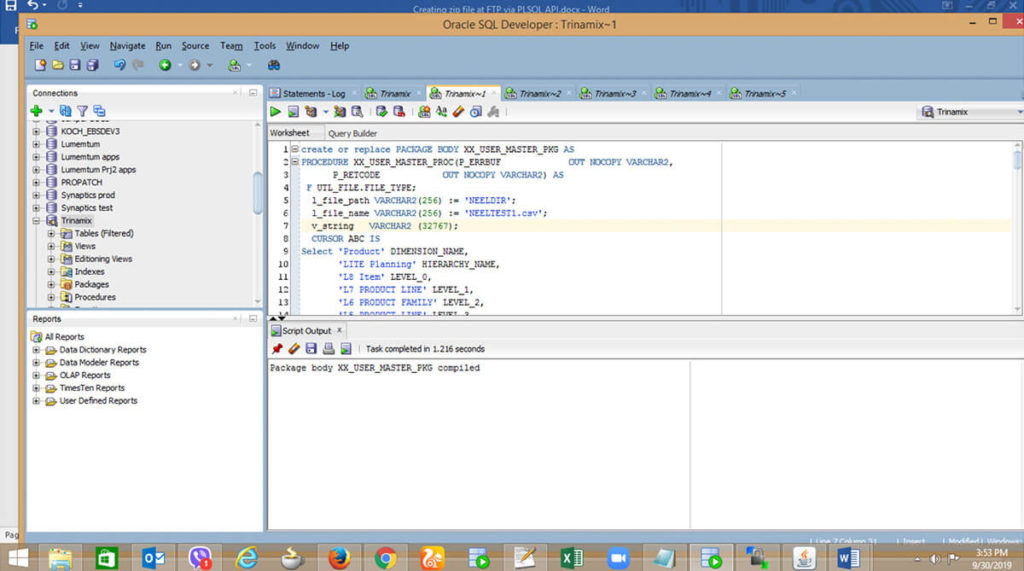Expand the Packages tree node
Screen dimensions: 1024x571
pos(51,284)
